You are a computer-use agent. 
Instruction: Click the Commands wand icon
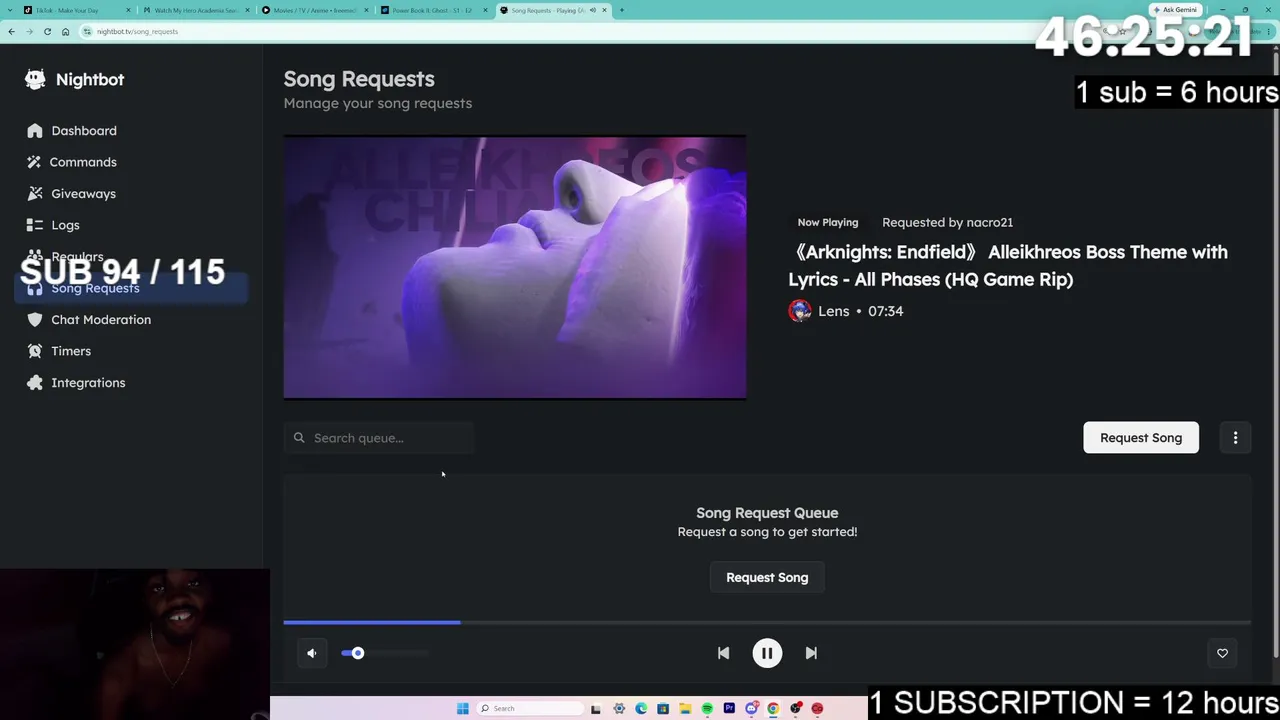pyautogui.click(x=35, y=162)
